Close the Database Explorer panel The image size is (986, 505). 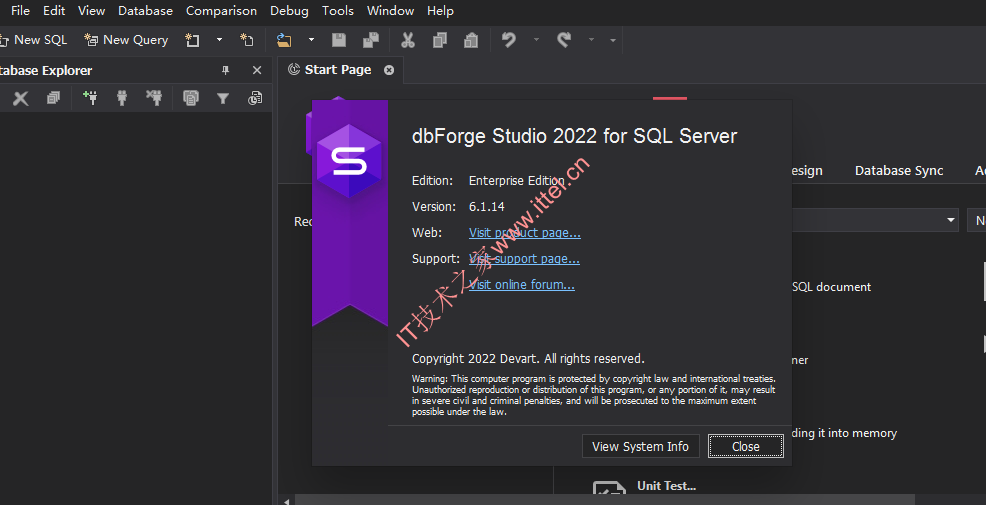[x=257, y=70]
